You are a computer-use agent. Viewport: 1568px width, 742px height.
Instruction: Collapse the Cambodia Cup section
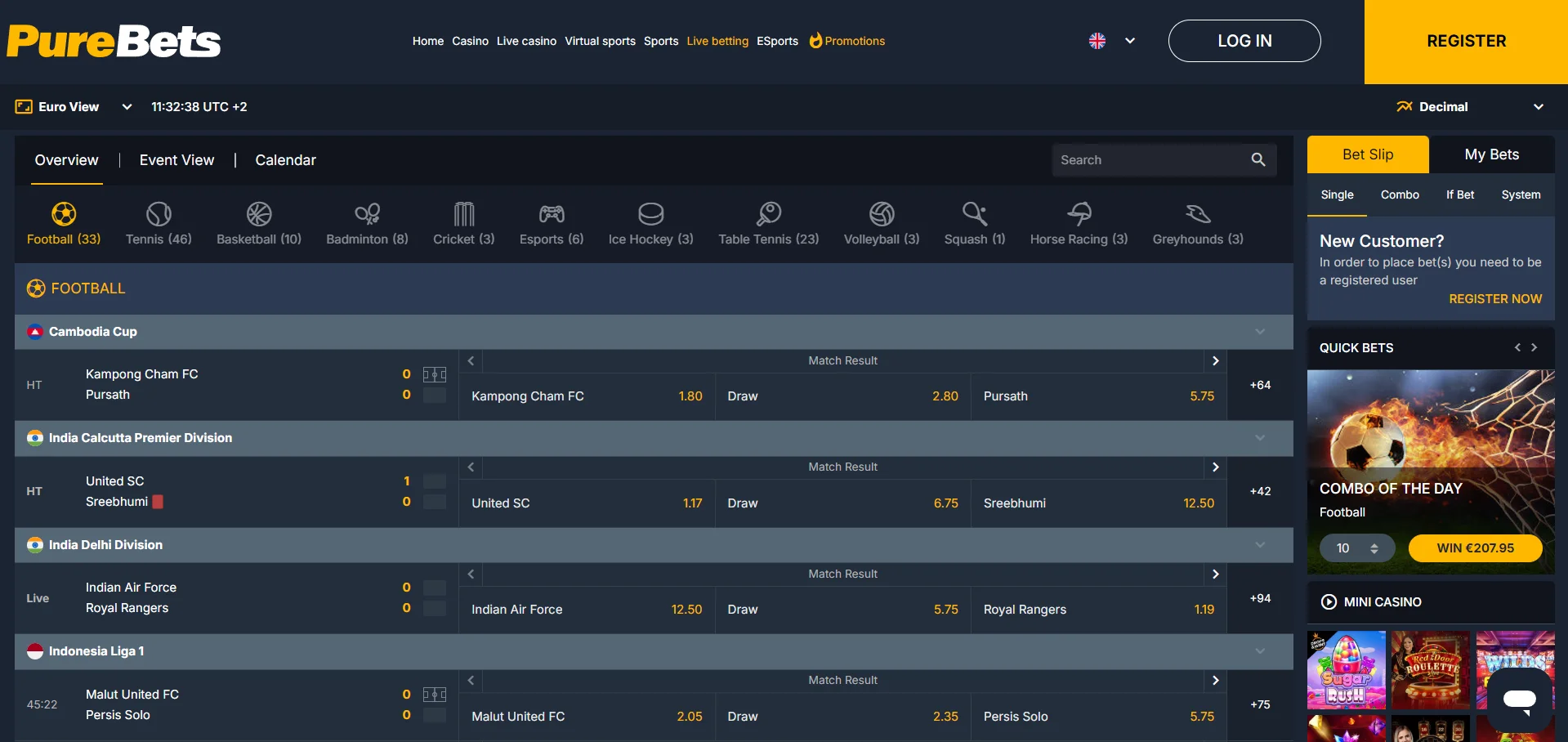(1260, 332)
